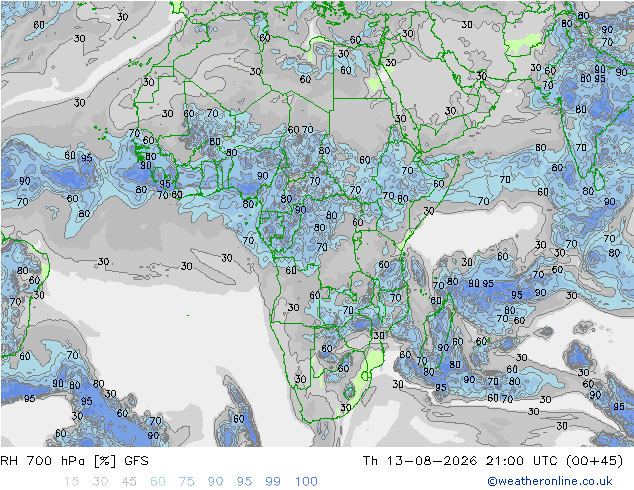Click the weatheronline.co.uk copyright link
634x490 pixels.
(550, 481)
